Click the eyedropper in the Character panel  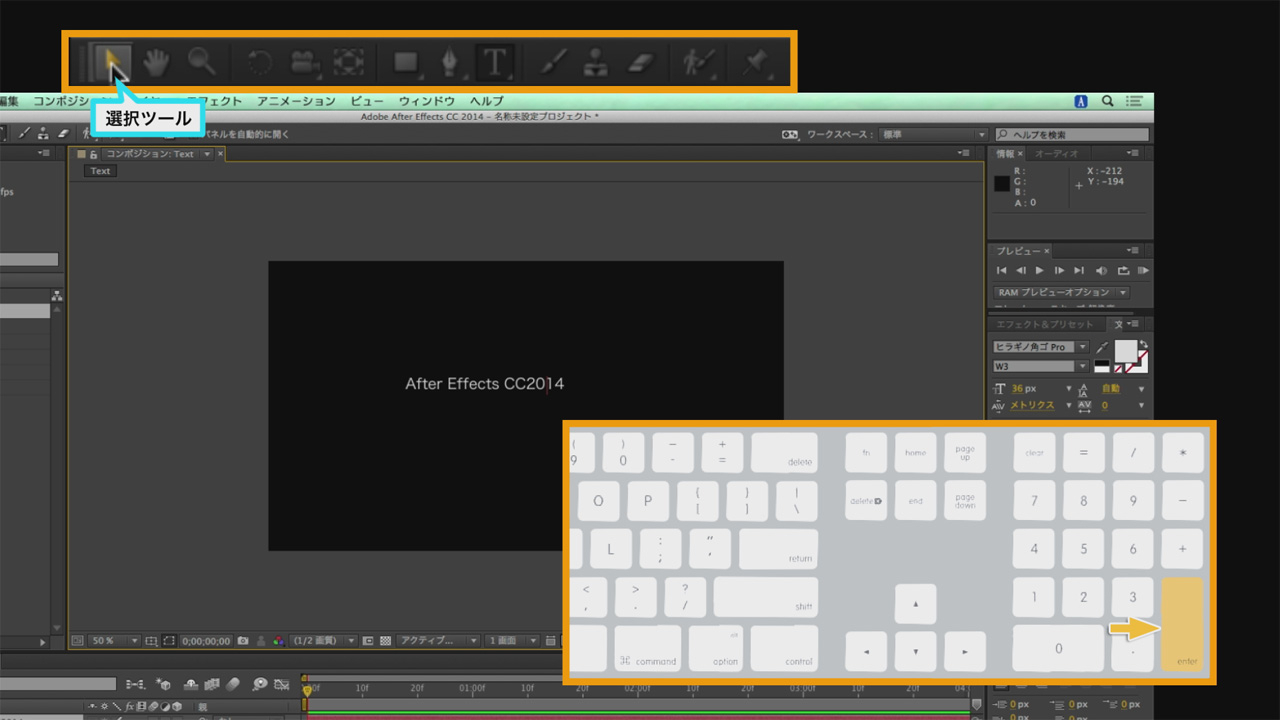(x=1103, y=346)
